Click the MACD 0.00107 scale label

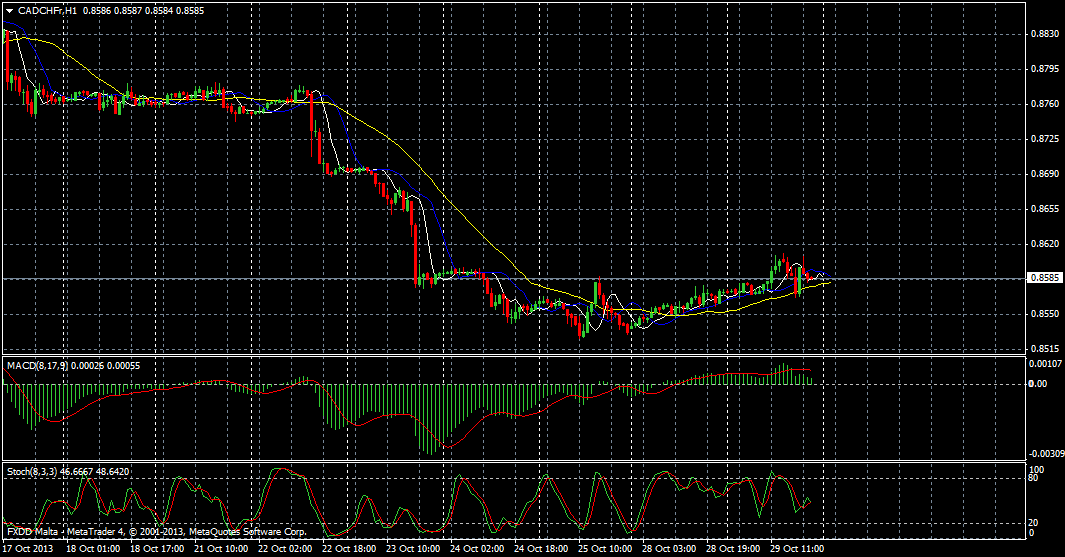1046,364
